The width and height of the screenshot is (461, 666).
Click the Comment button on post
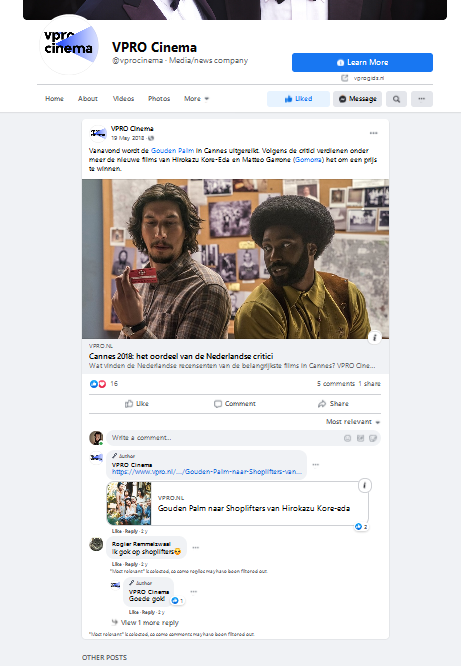point(235,404)
